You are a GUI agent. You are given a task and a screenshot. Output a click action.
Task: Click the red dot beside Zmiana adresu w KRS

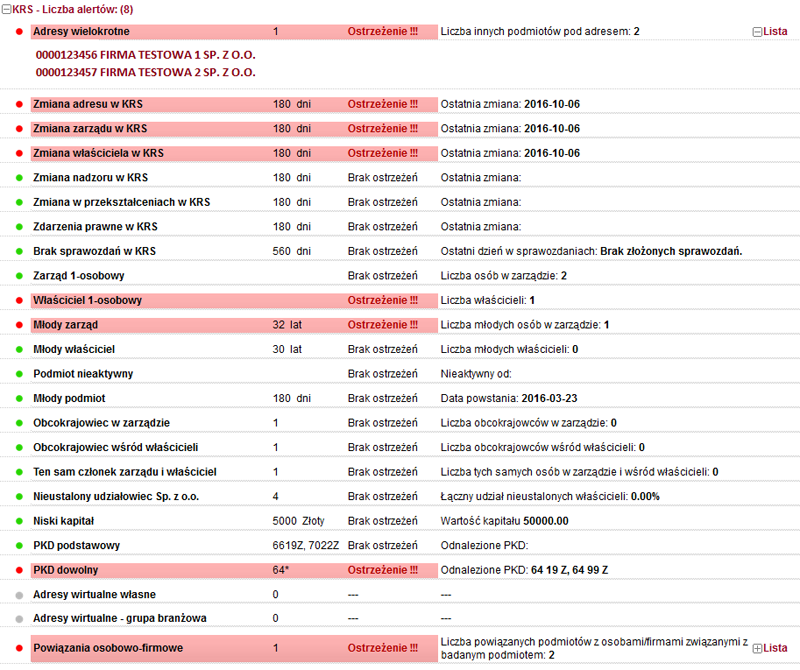(x=19, y=104)
